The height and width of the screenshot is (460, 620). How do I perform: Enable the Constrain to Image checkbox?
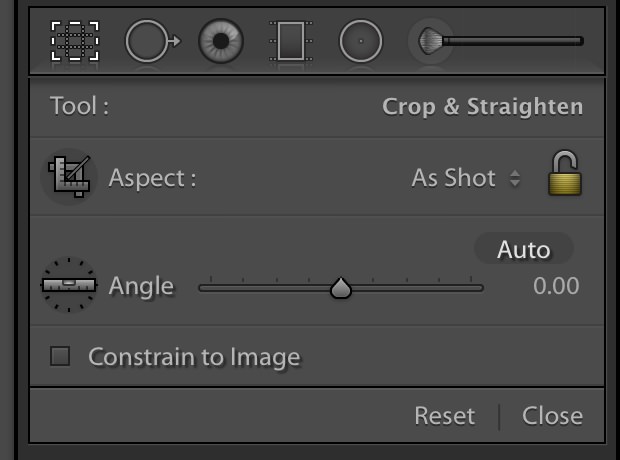point(60,356)
